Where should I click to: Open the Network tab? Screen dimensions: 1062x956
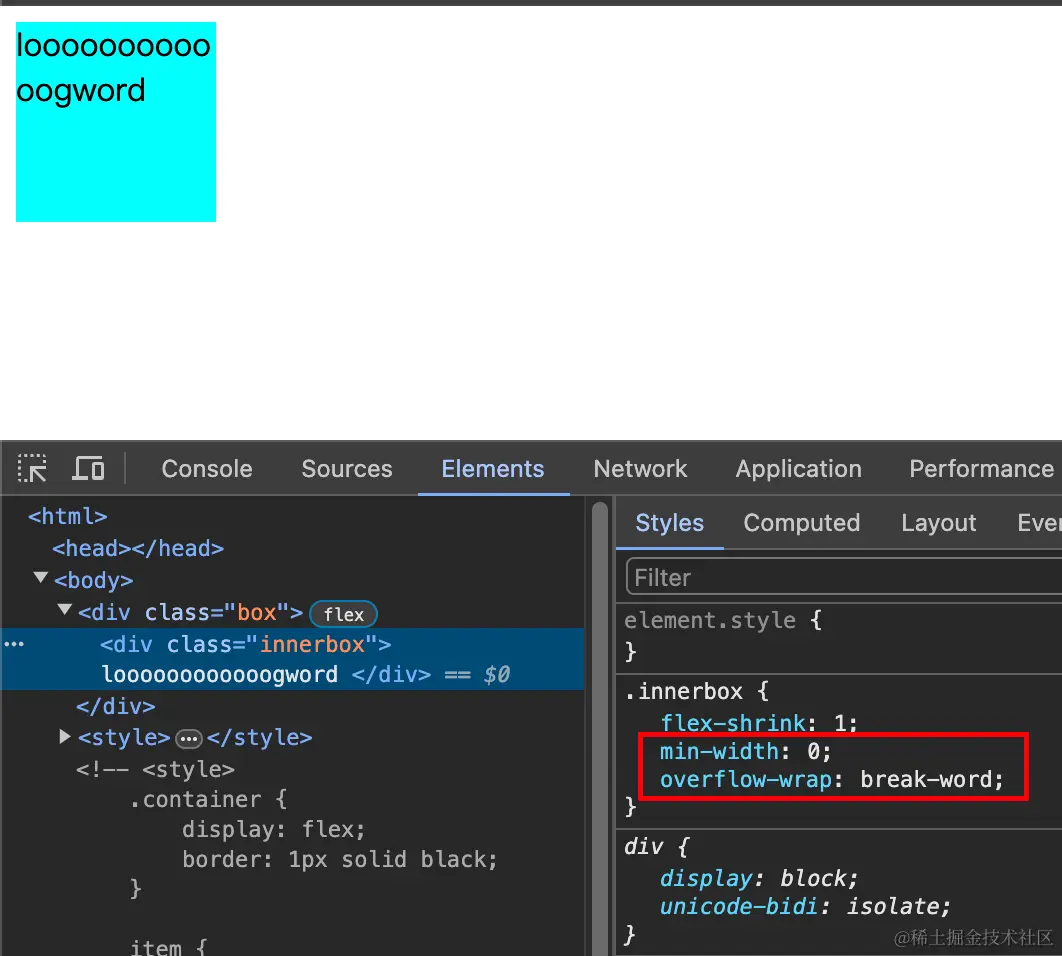point(640,469)
